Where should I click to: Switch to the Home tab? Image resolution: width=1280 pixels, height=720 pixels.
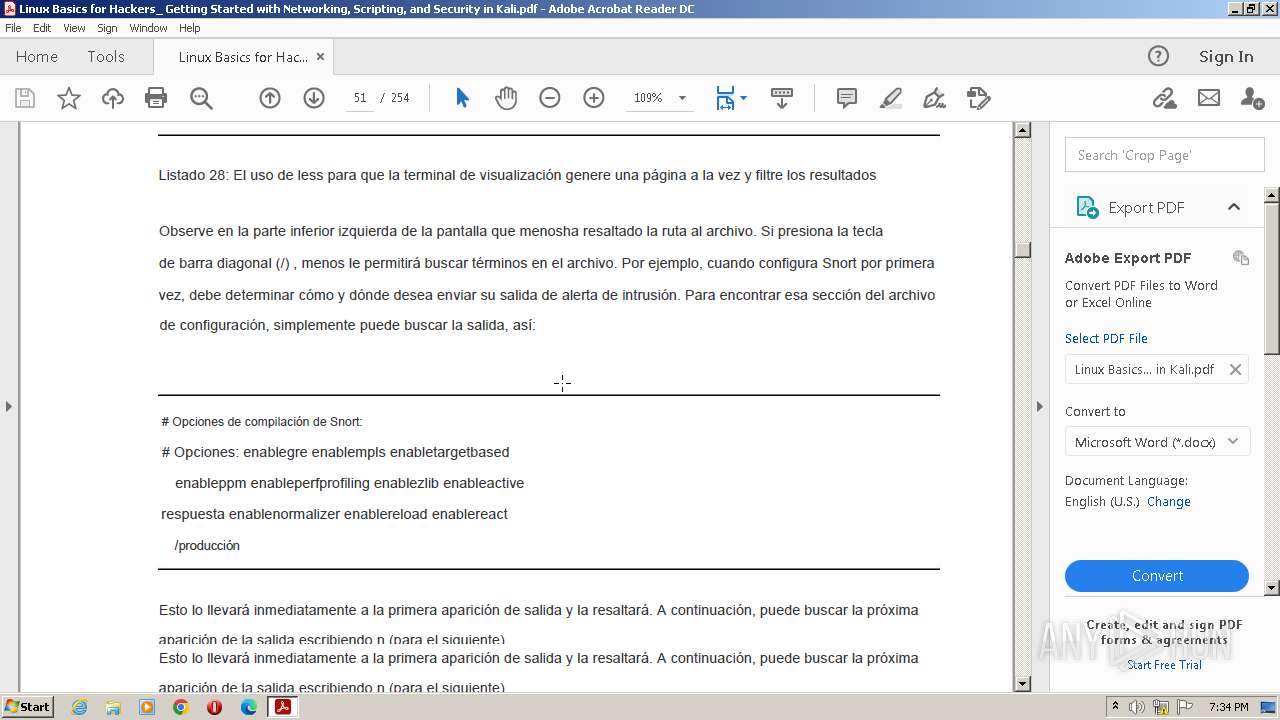37,57
